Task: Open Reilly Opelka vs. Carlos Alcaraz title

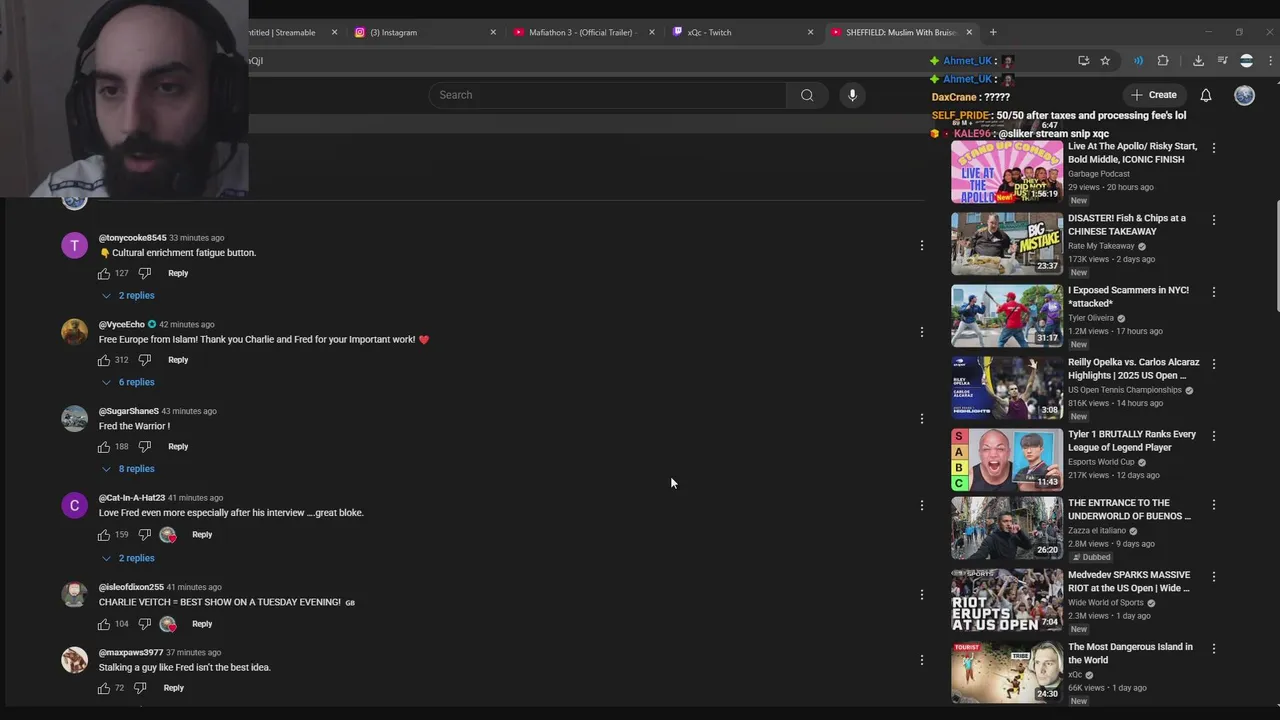Action: pos(1133,369)
